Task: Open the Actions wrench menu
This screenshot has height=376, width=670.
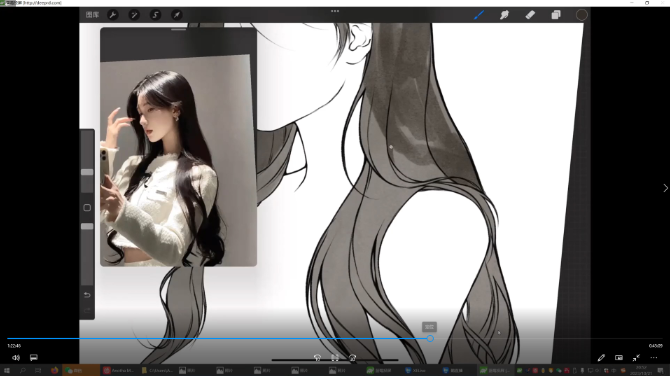Action: pos(113,15)
